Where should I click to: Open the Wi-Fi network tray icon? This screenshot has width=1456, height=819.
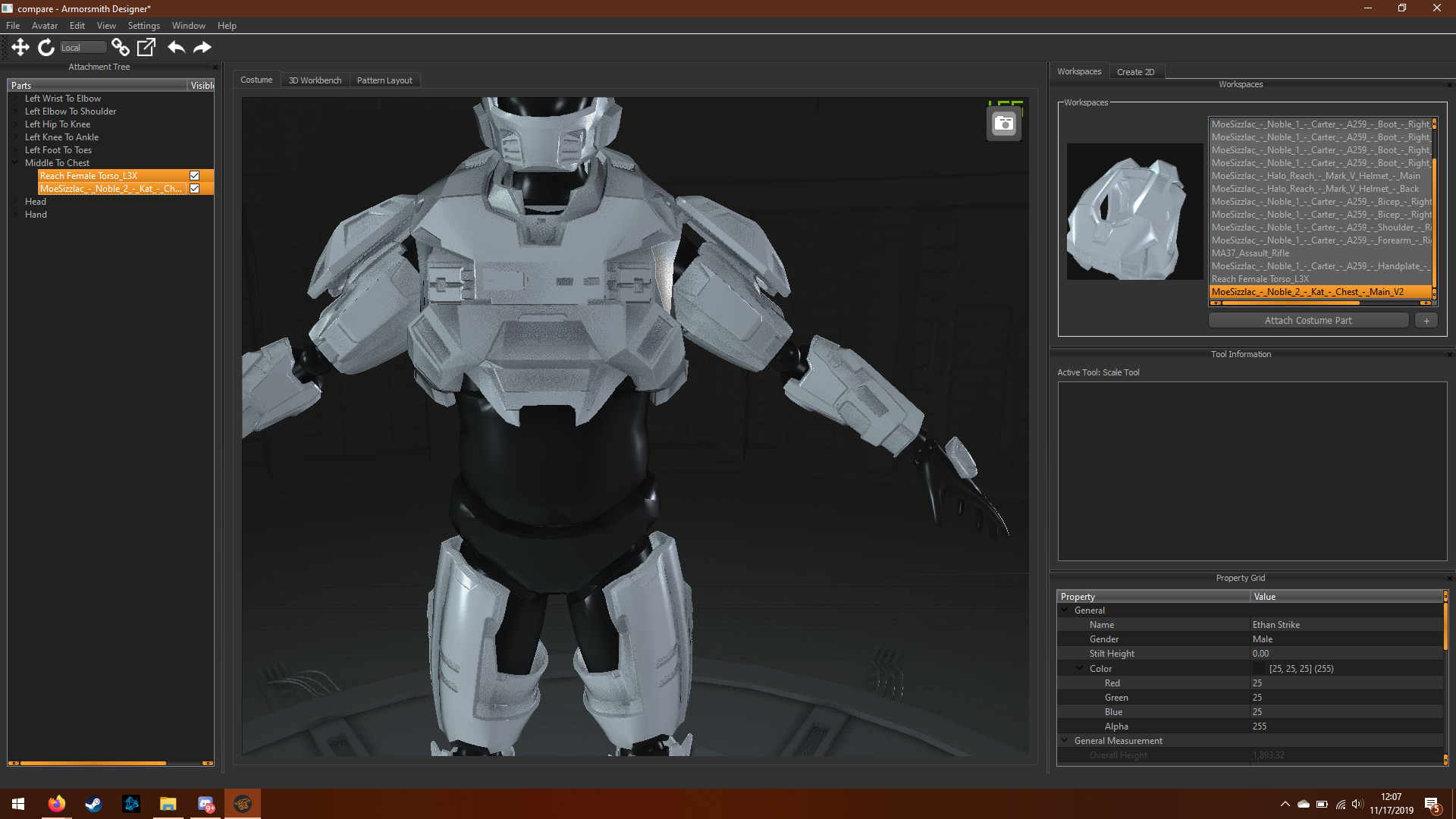point(1340,804)
